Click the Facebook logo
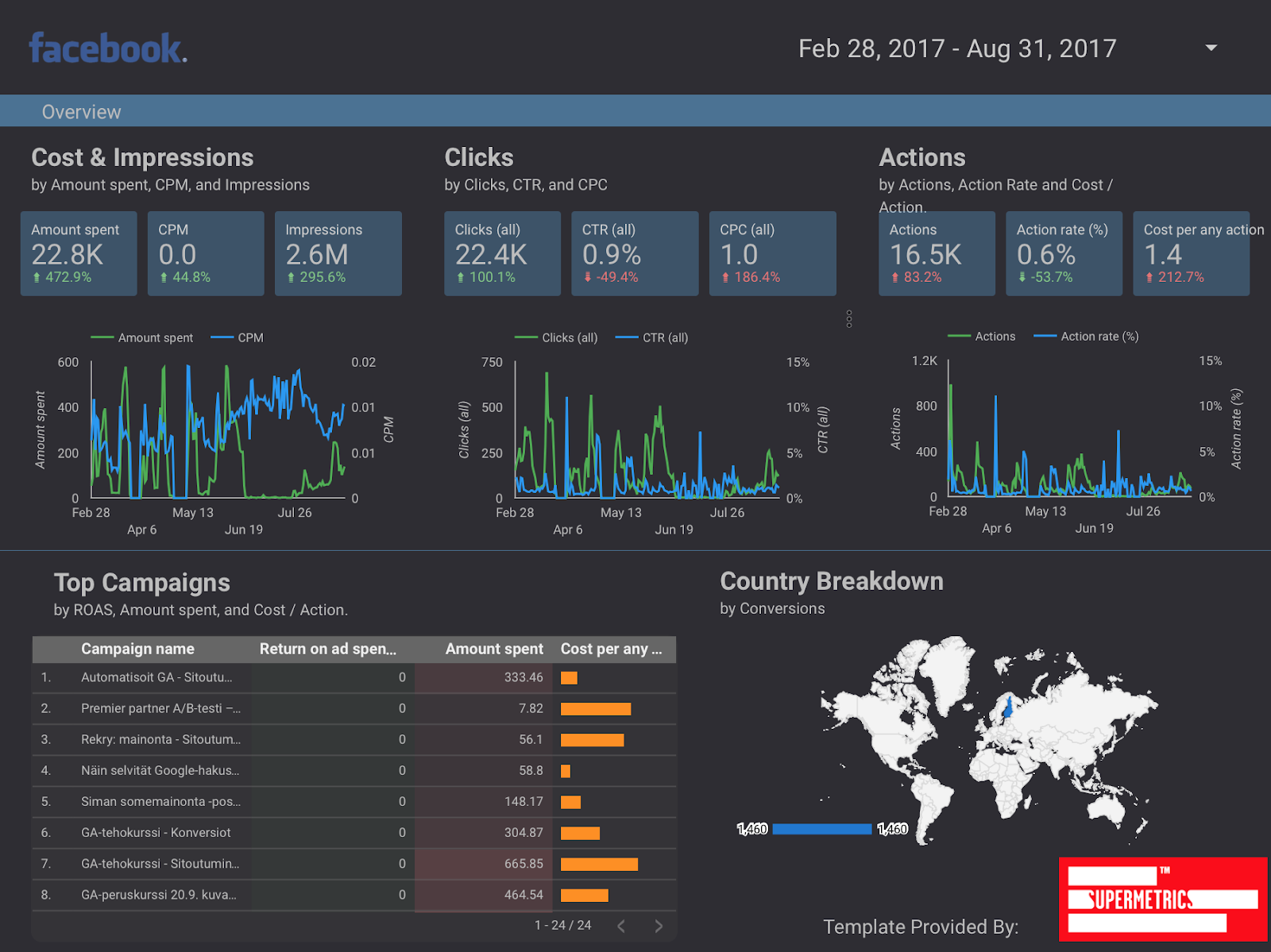 [108, 48]
